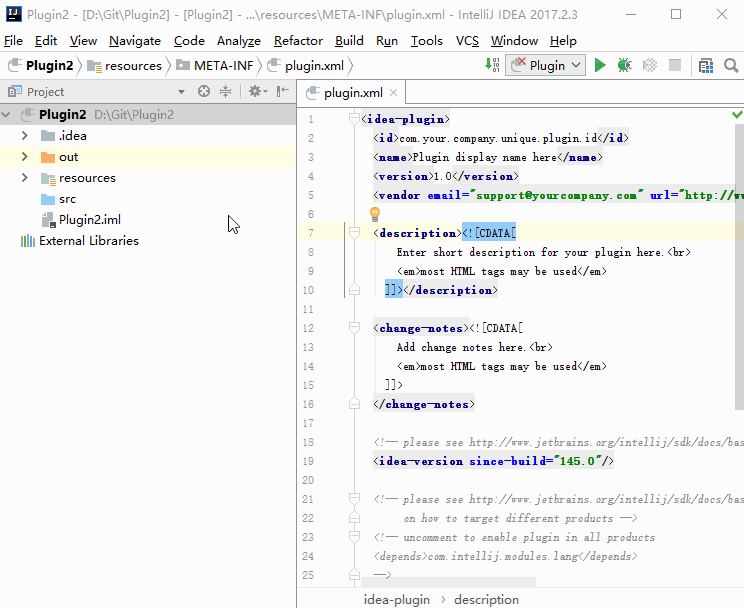This screenshot has width=744, height=608.
Task: Click the orange out folder icon
Action: click(x=48, y=157)
